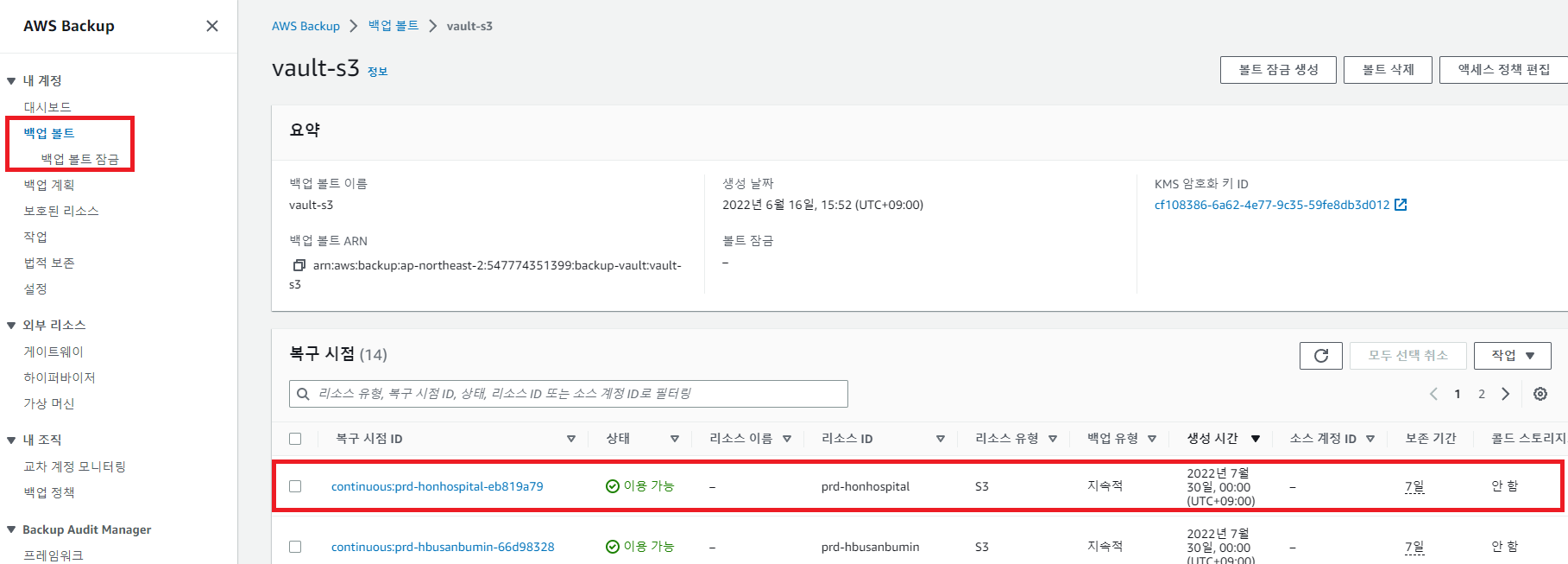The image size is (1568, 564).
Task: Open 설정 in side navigation
Action: pos(35,288)
